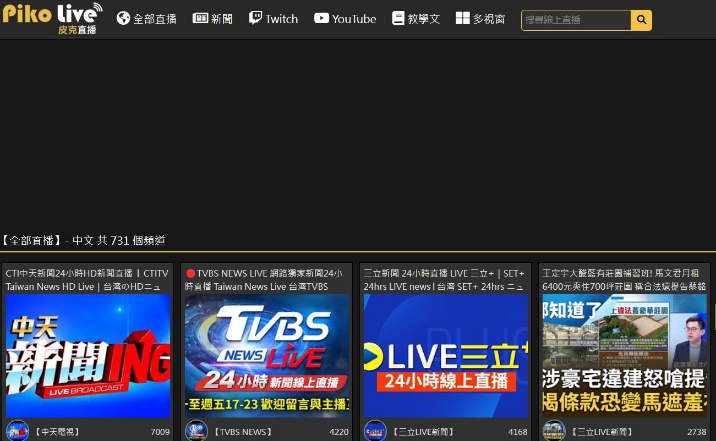Viewport: 716px width, 441px height.
Task: Click the 中天電視 channel avatar icon
Action: [17, 431]
